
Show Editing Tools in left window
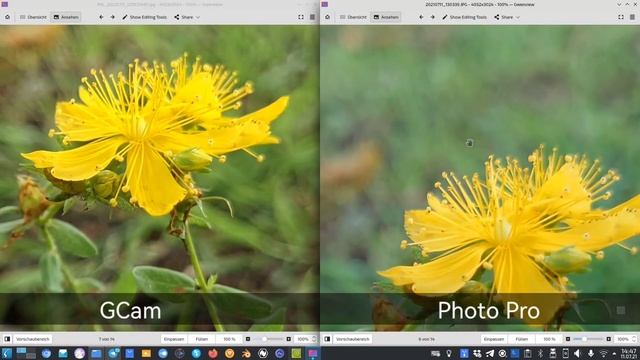pos(144,17)
